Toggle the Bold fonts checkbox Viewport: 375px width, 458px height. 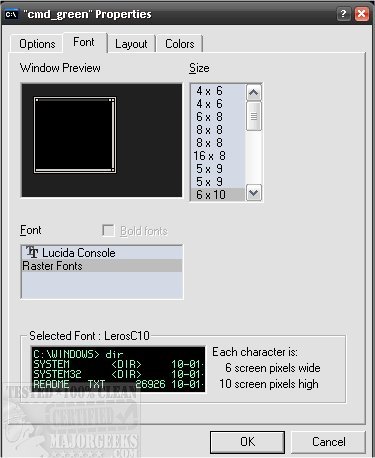coord(108,230)
